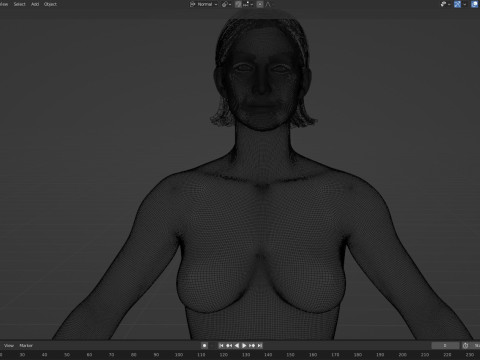The height and width of the screenshot is (360, 480).
Task: Click the transform orientation axes icon
Action: [192, 4]
